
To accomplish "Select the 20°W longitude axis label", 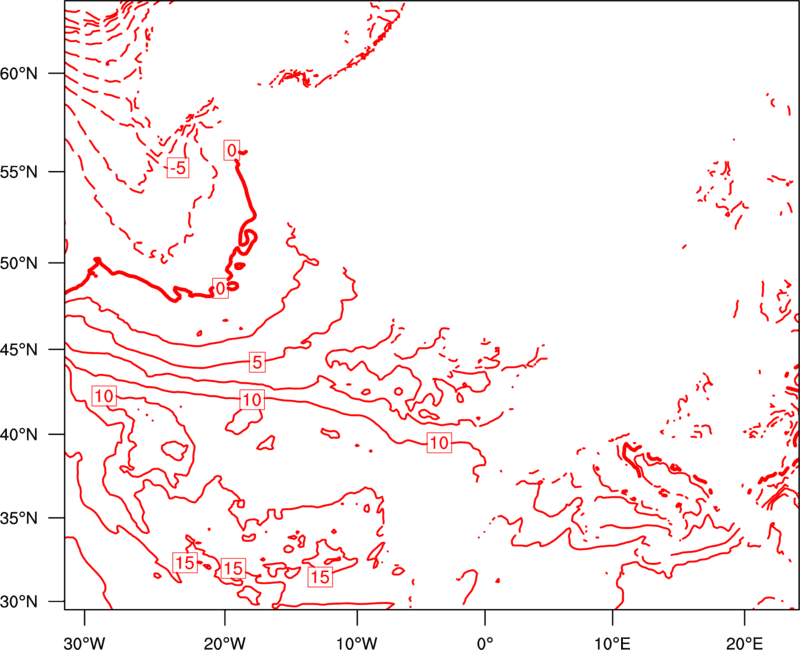I will coord(224,643).
